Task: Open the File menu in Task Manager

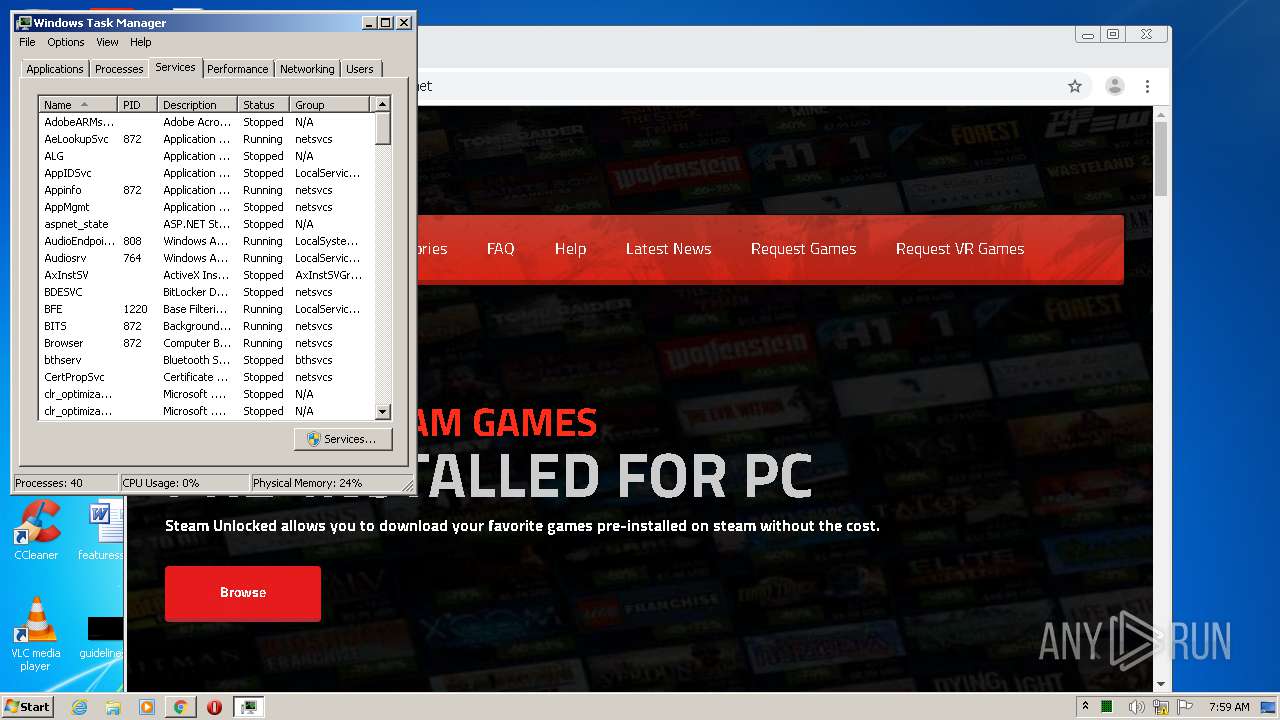Action: [27, 42]
